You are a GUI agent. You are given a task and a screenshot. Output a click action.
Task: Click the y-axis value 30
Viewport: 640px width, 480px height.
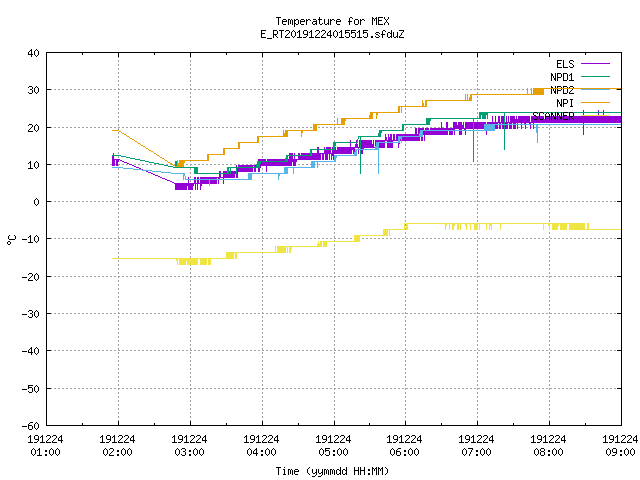33,90
